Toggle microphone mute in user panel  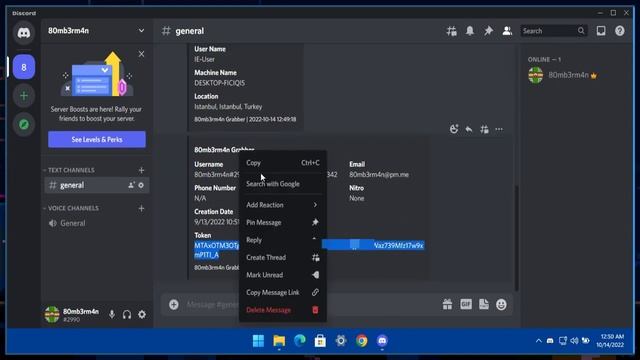click(x=112, y=315)
